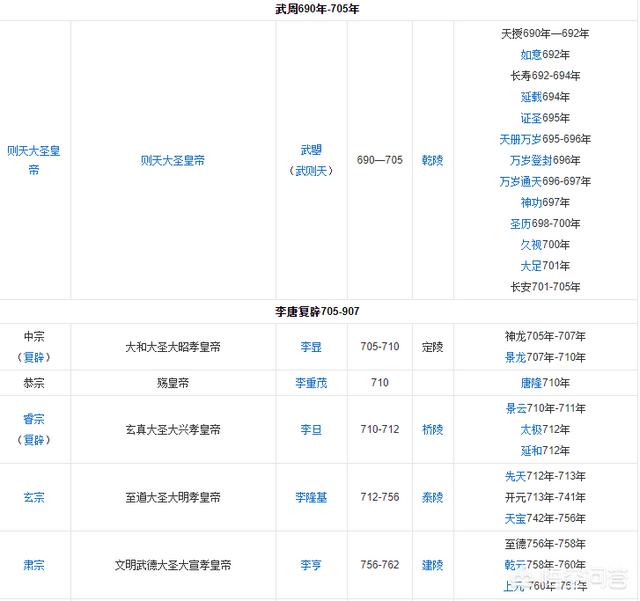Select the 710-712 reign years cell
The height and width of the screenshot is (601, 640).
click(380, 430)
